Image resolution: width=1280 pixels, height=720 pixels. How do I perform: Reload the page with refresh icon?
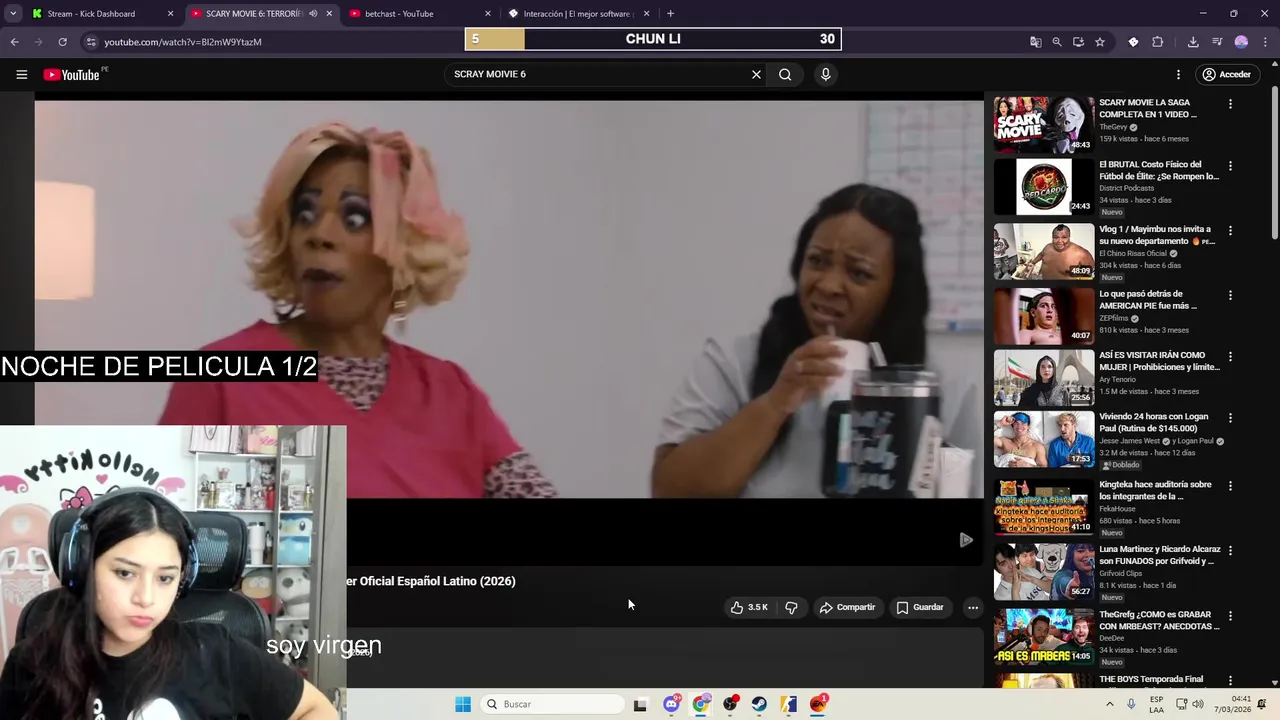point(62,42)
